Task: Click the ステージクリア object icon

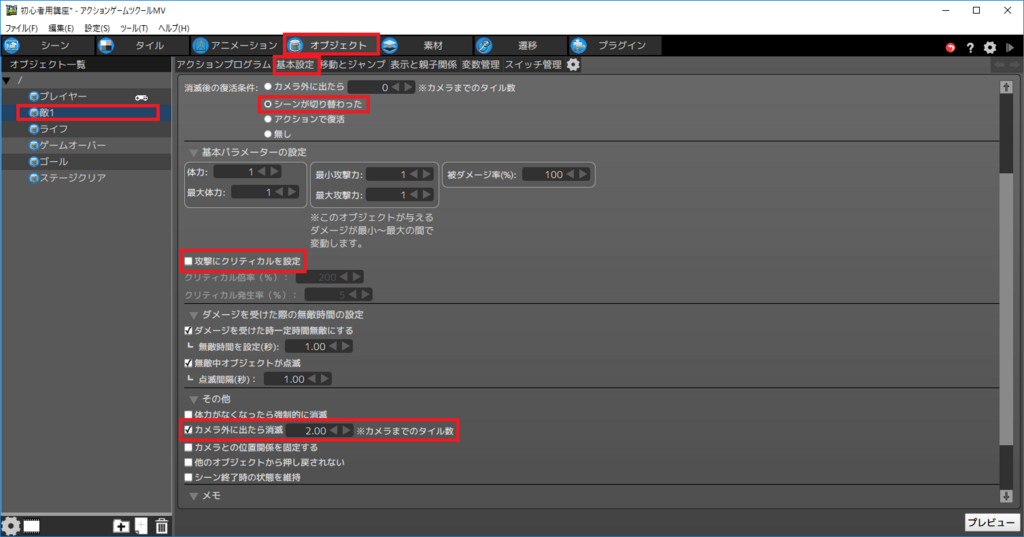Action: (x=34, y=178)
